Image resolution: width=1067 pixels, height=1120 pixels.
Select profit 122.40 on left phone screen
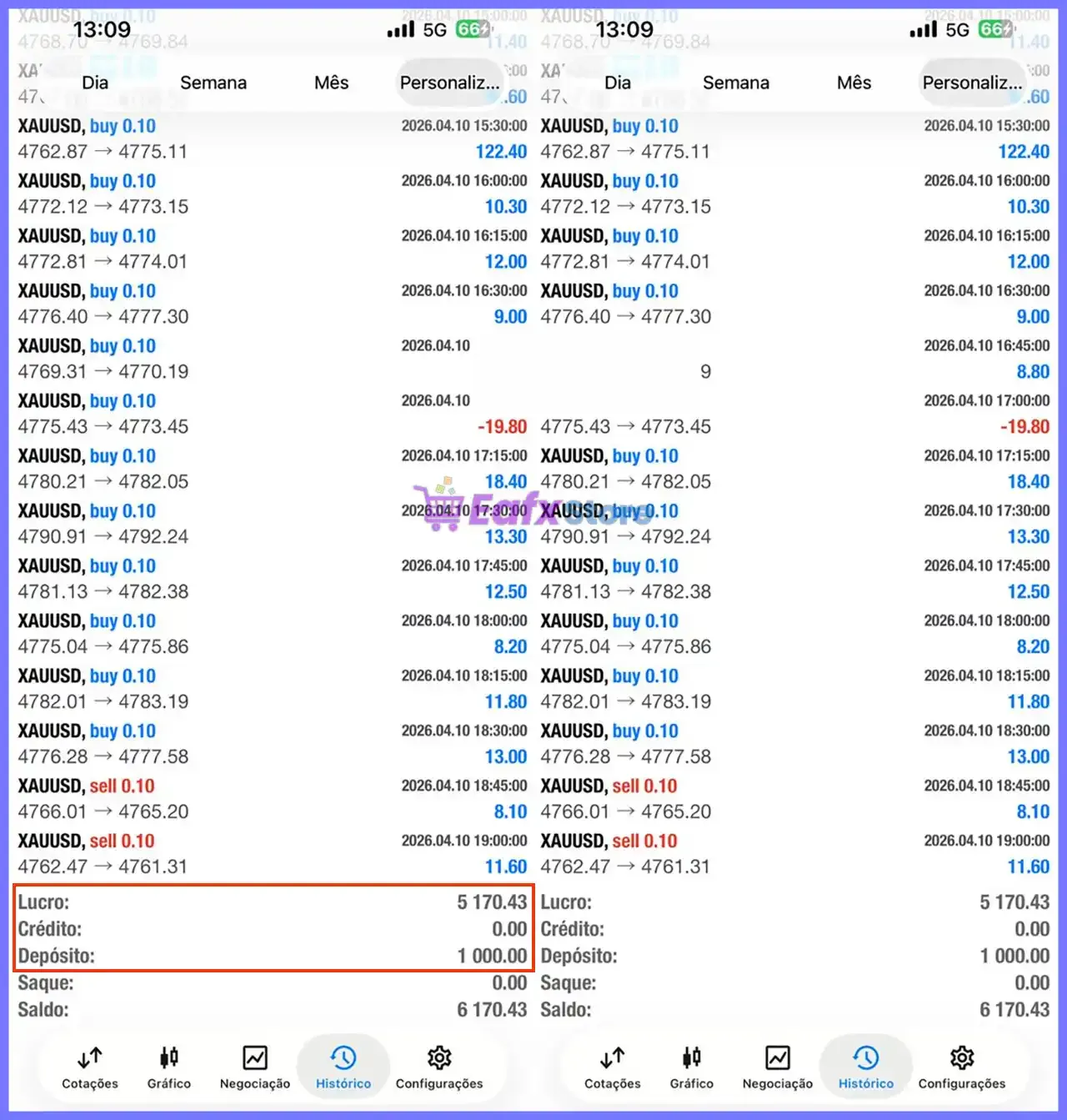point(502,152)
